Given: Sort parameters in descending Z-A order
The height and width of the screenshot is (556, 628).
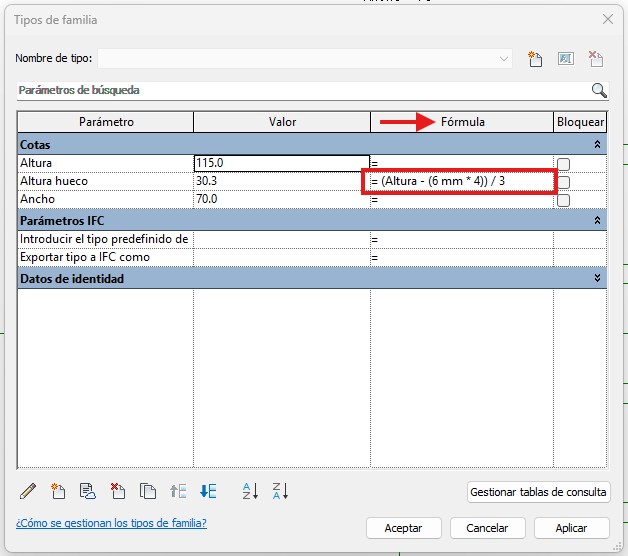Looking at the screenshot, I should click(280, 491).
